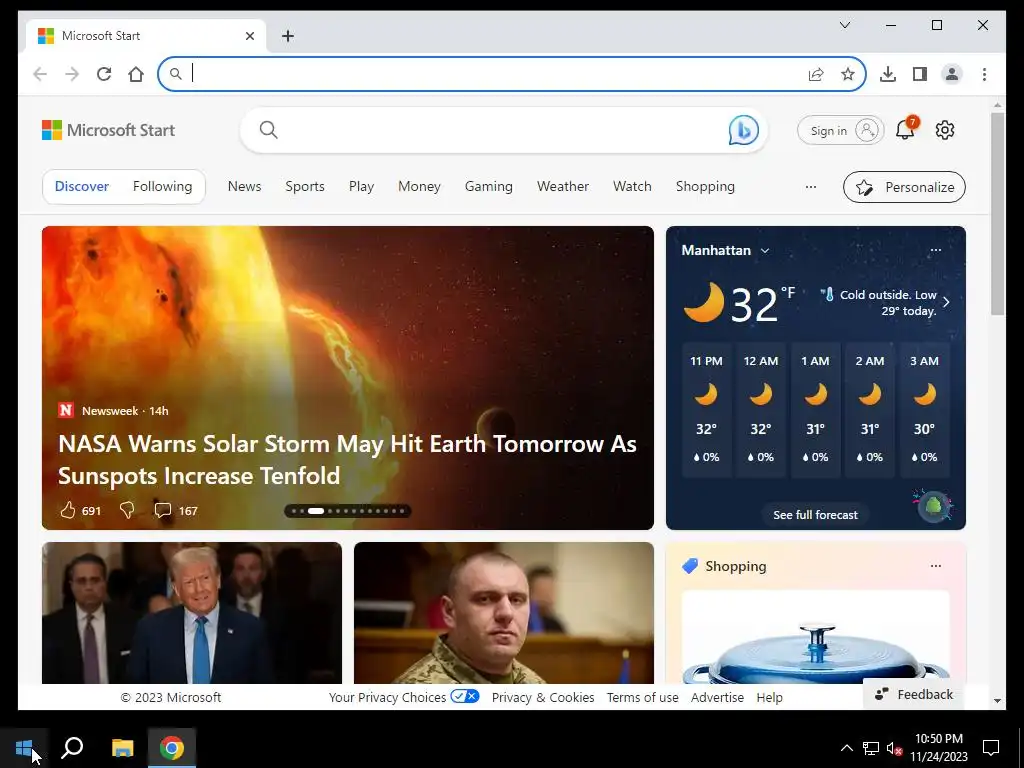This screenshot has width=1024, height=768.
Task: Click the Bing chat icon in search
Action: click(x=743, y=130)
